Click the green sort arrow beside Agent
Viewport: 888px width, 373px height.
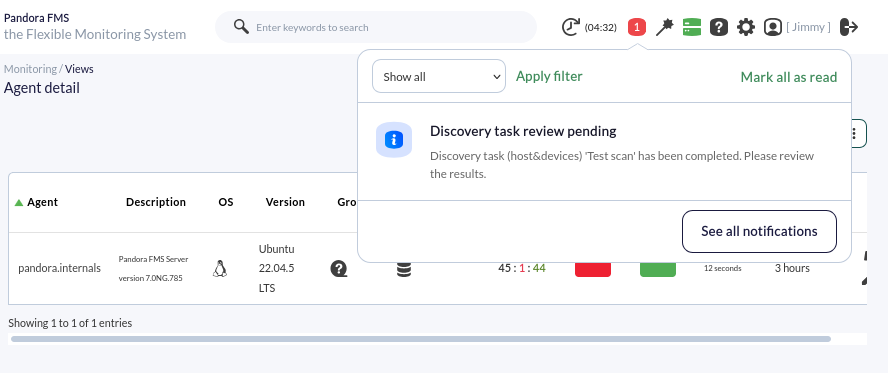[x=19, y=203]
